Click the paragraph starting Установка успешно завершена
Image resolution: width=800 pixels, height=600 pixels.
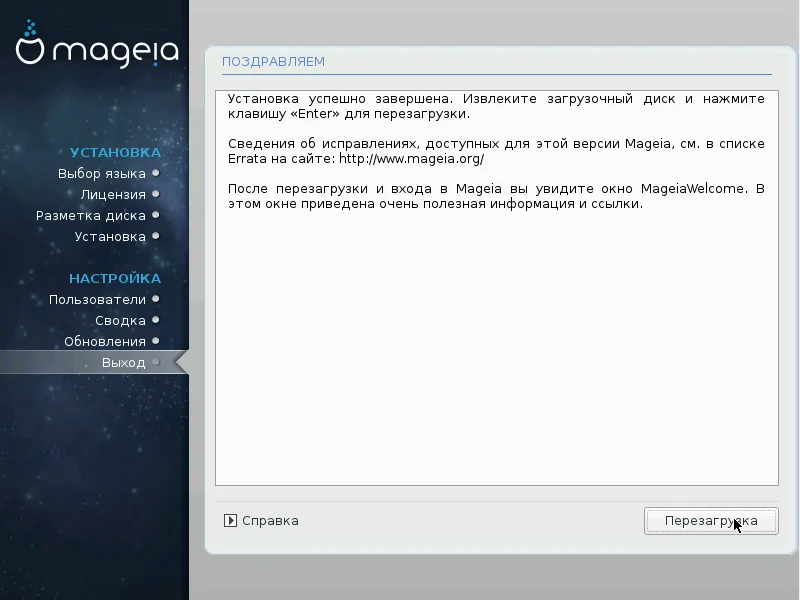pyautogui.click(x=496, y=106)
